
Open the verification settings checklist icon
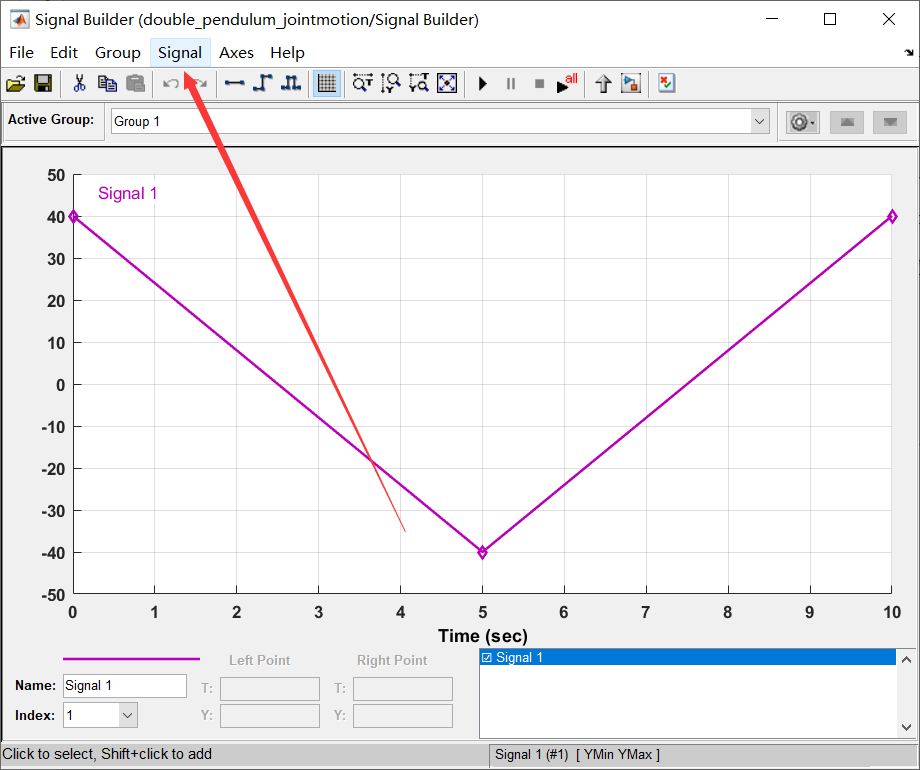point(667,84)
